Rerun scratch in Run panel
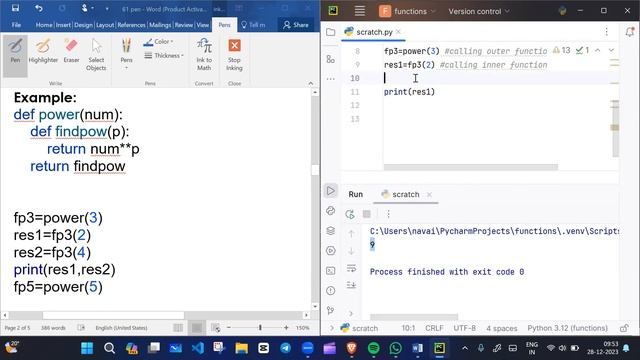Screen dimensions: 640x360 coord(350,214)
